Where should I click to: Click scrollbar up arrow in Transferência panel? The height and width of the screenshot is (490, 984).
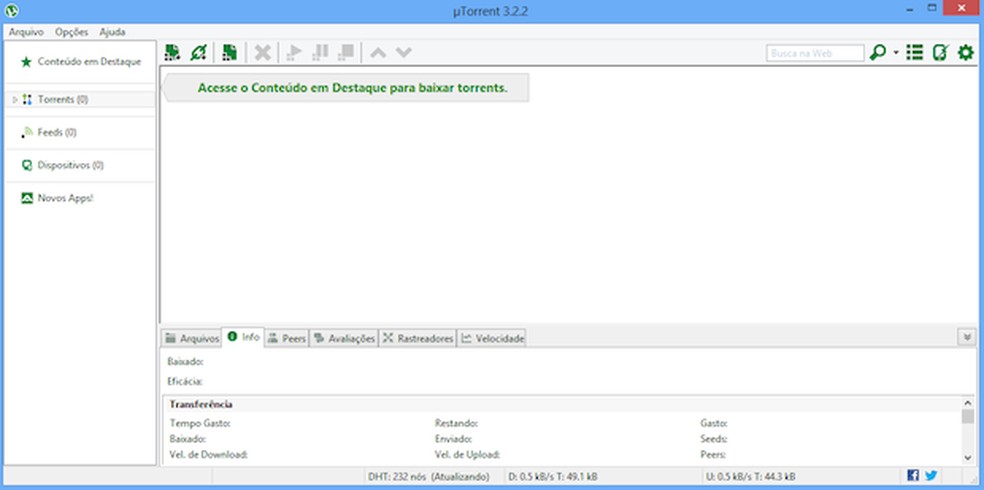click(968, 403)
